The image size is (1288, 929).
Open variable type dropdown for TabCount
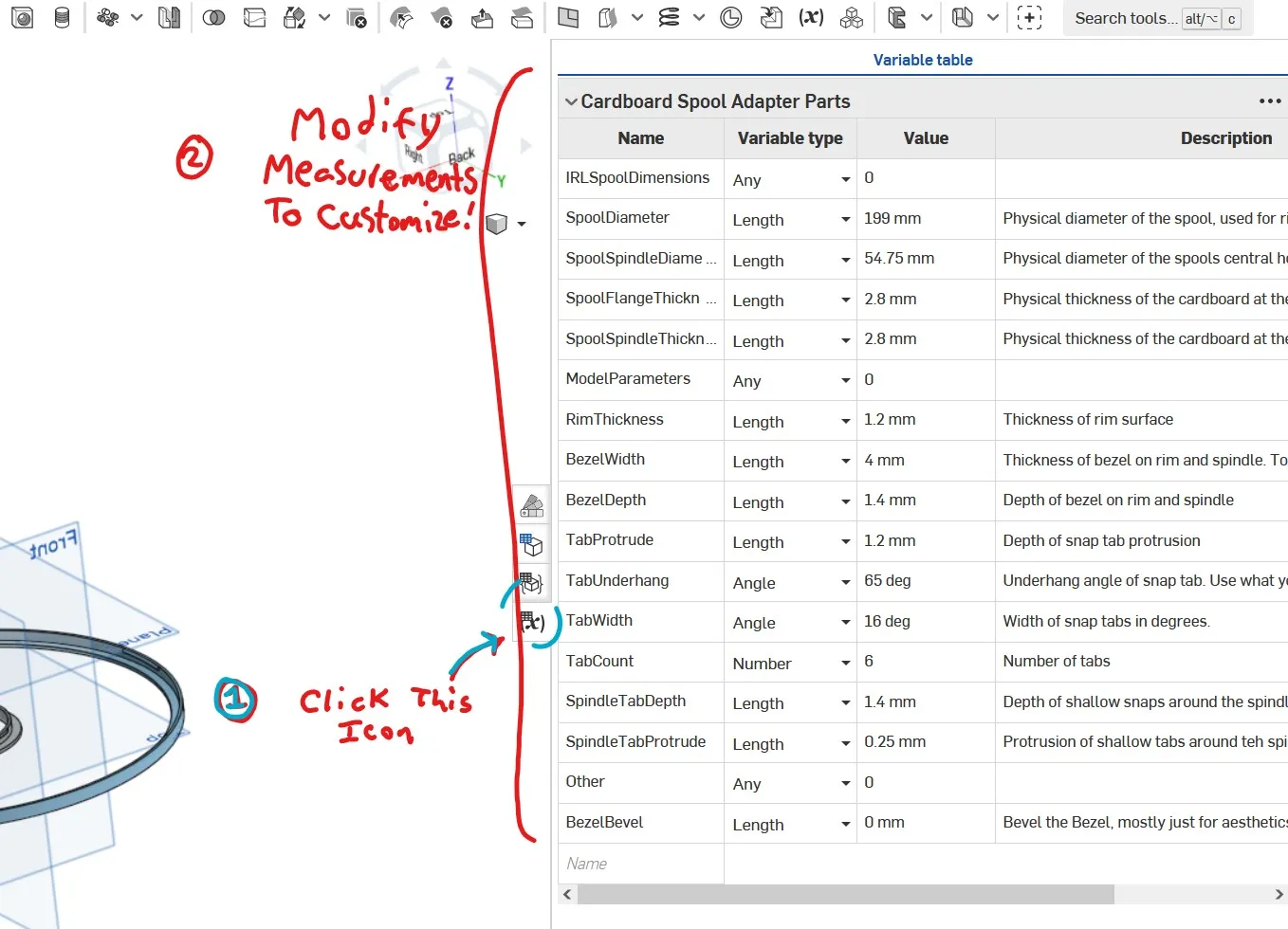(845, 664)
